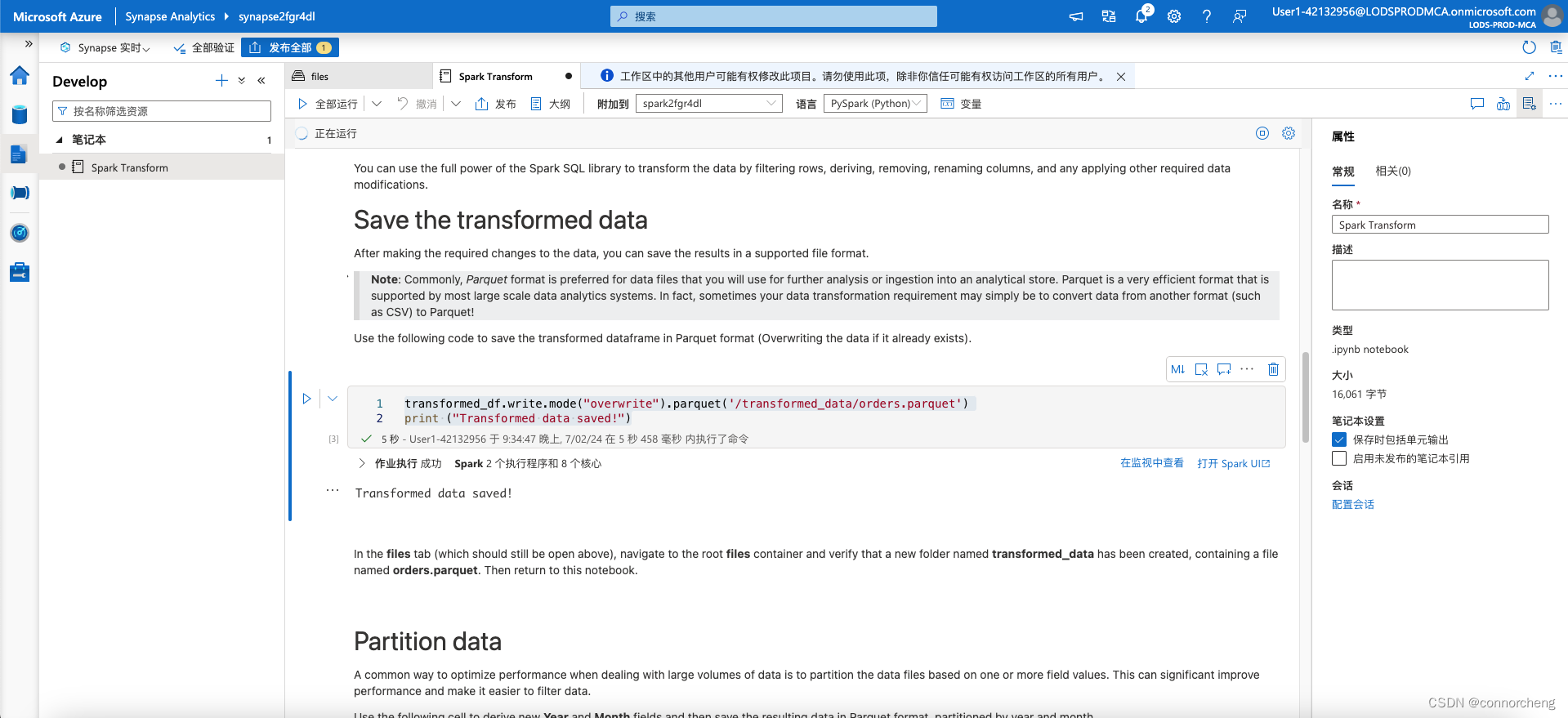Expand the left navigation rail

click(29, 44)
